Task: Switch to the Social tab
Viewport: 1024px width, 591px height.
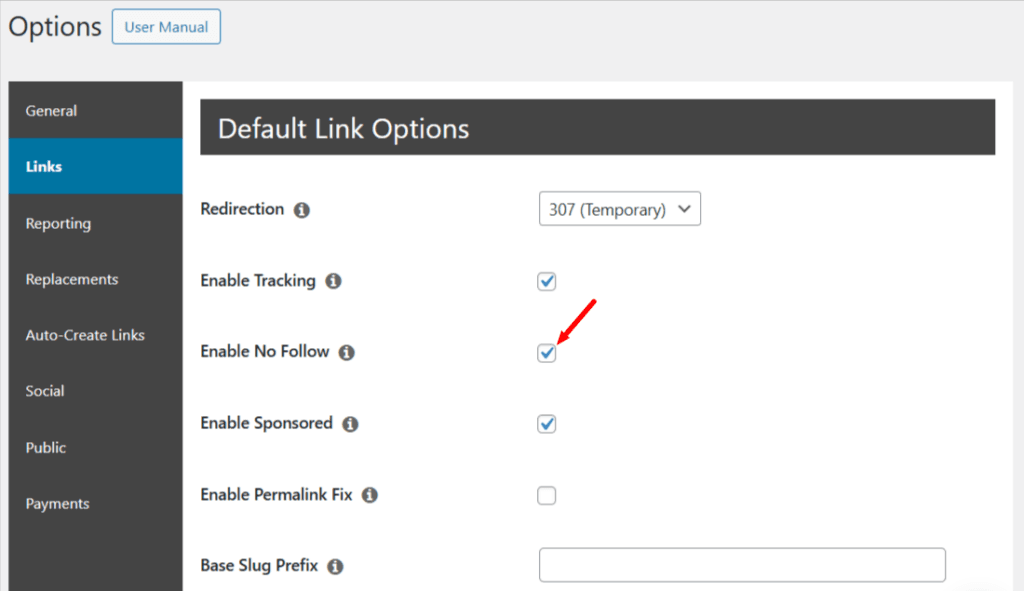Action: (44, 391)
